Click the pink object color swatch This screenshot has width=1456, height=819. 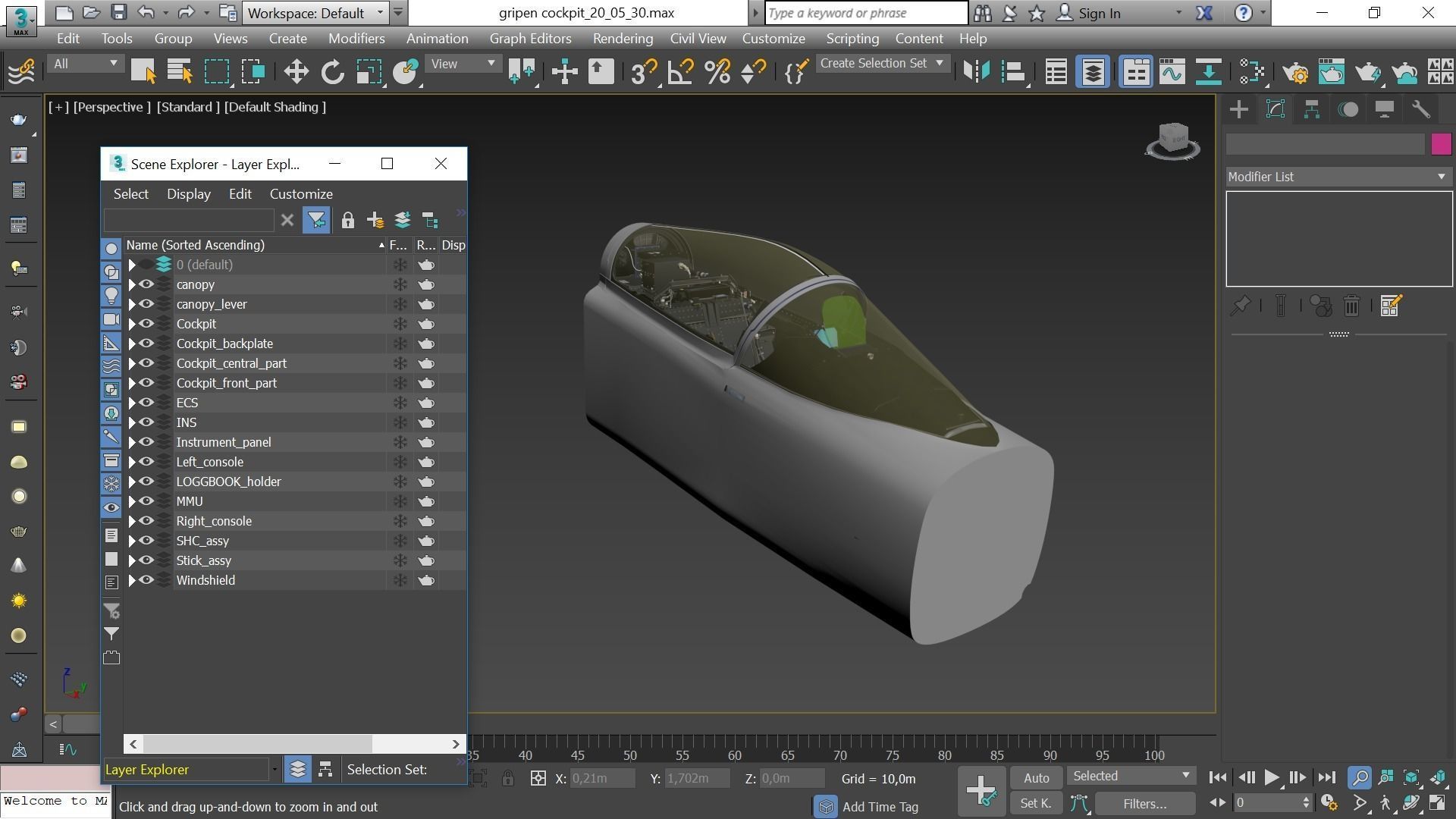click(1441, 144)
